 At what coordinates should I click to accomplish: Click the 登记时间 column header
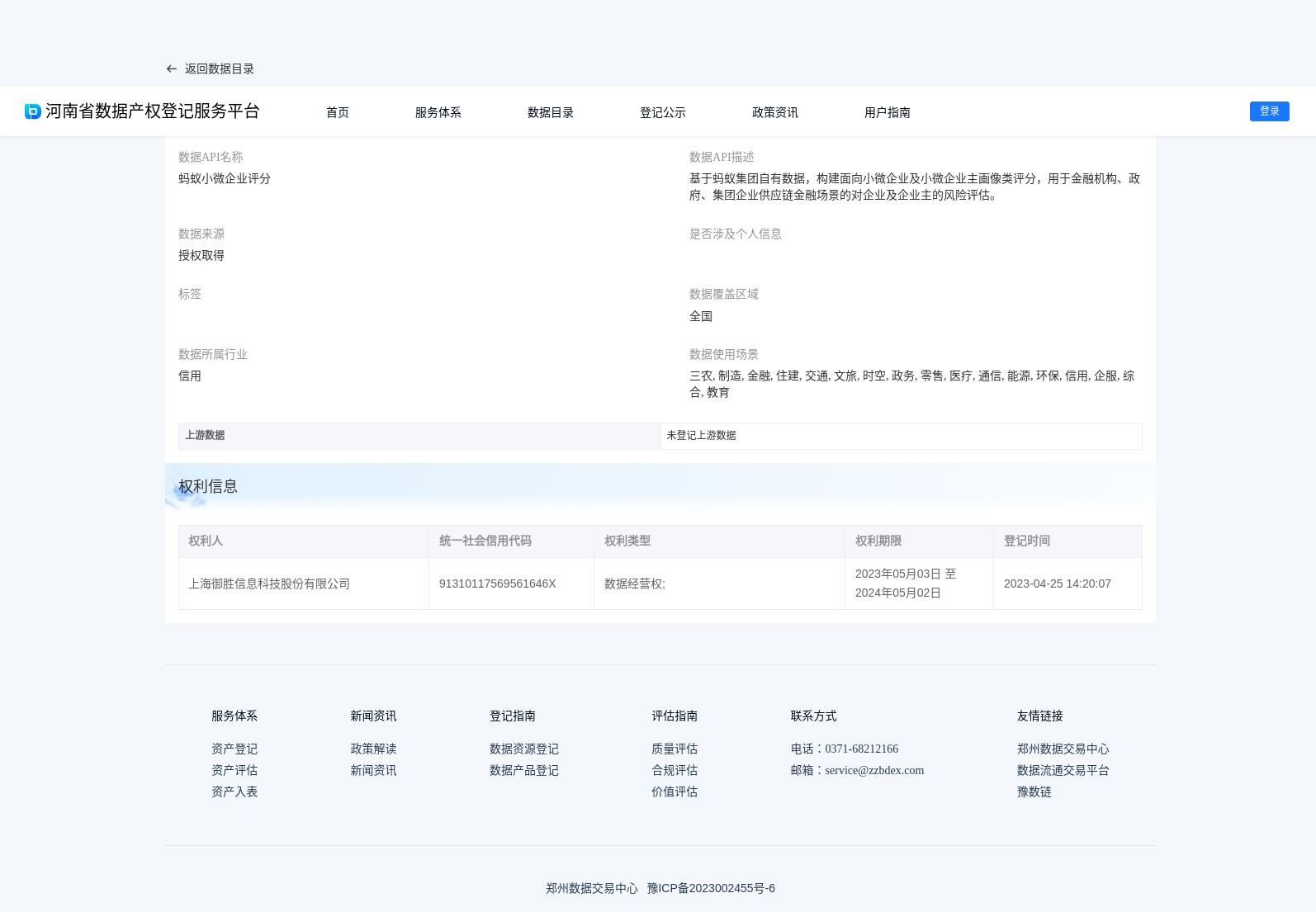pos(1067,541)
